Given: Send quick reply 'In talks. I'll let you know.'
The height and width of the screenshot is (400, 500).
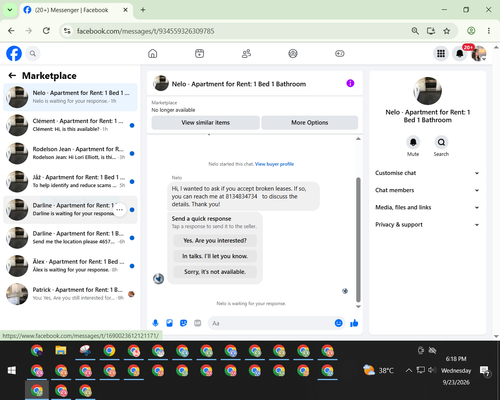Looking at the screenshot, I should pyautogui.click(x=215, y=256).
